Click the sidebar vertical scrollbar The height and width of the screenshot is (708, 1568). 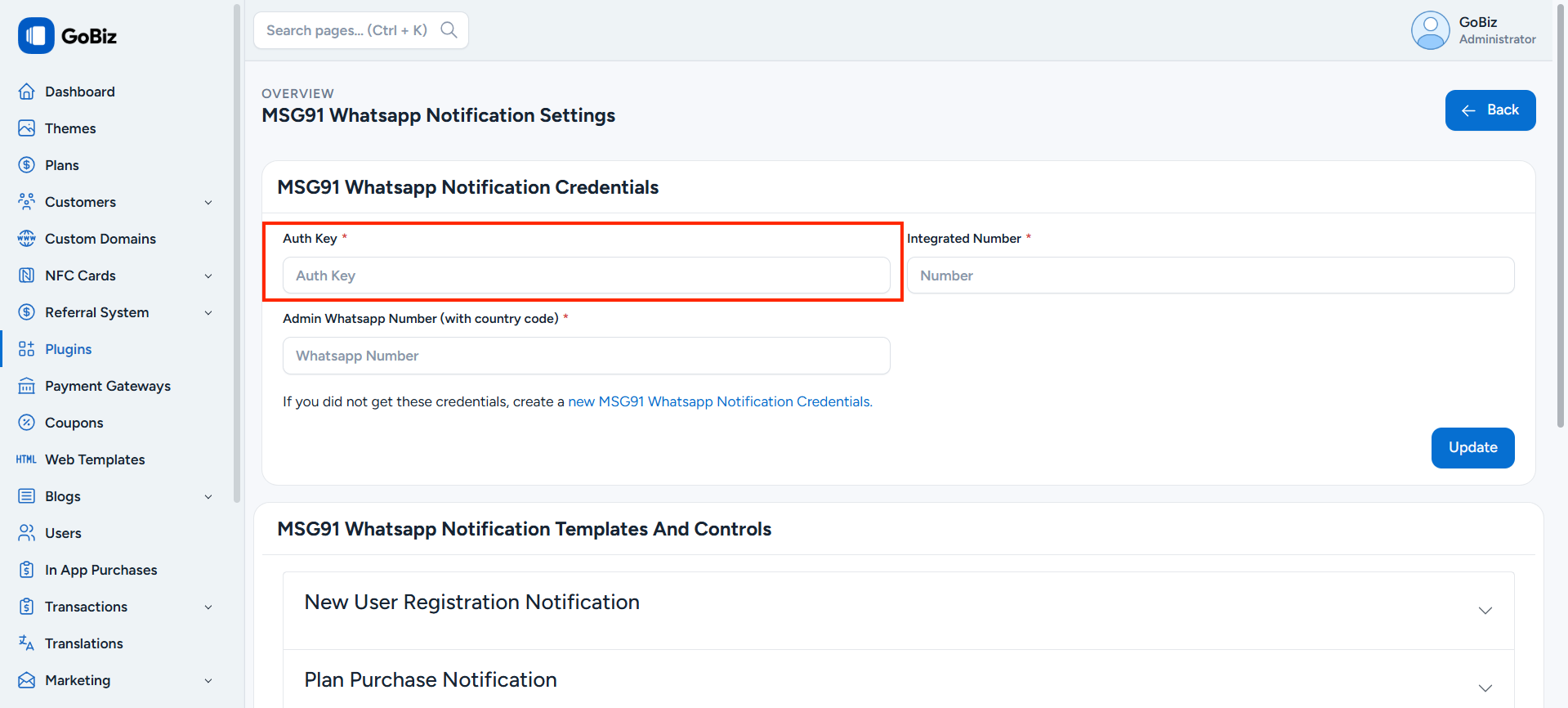click(237, 253)
